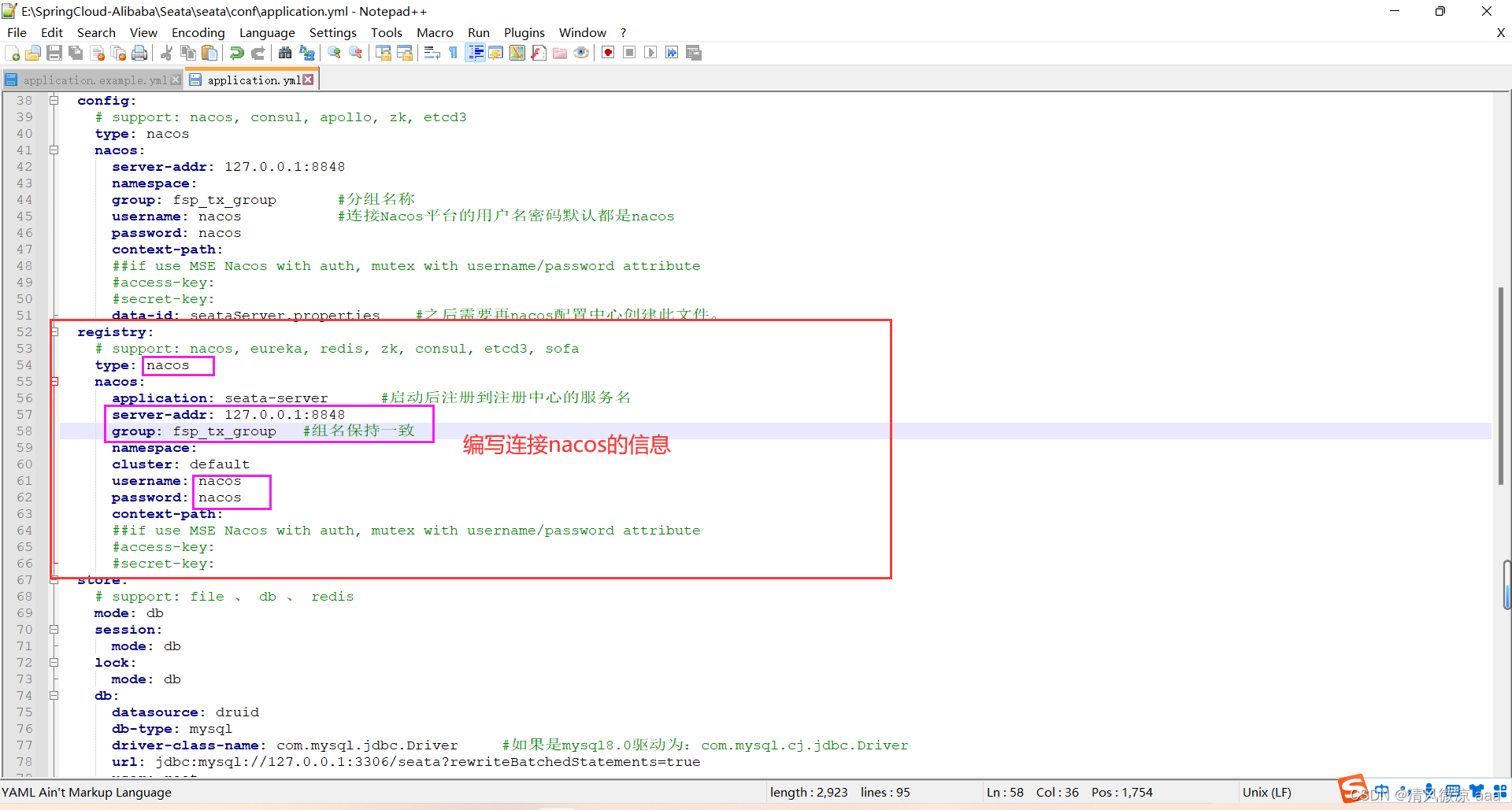Click the Close All documents icon
Screen dimensions: 1512x810
click(x=119, y=53)
